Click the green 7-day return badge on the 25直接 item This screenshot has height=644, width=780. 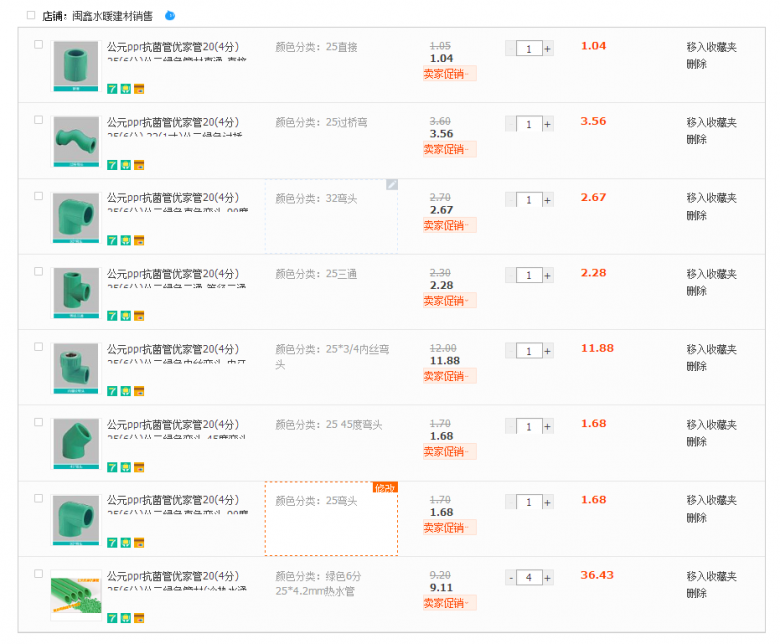click(x=113, y=88)
